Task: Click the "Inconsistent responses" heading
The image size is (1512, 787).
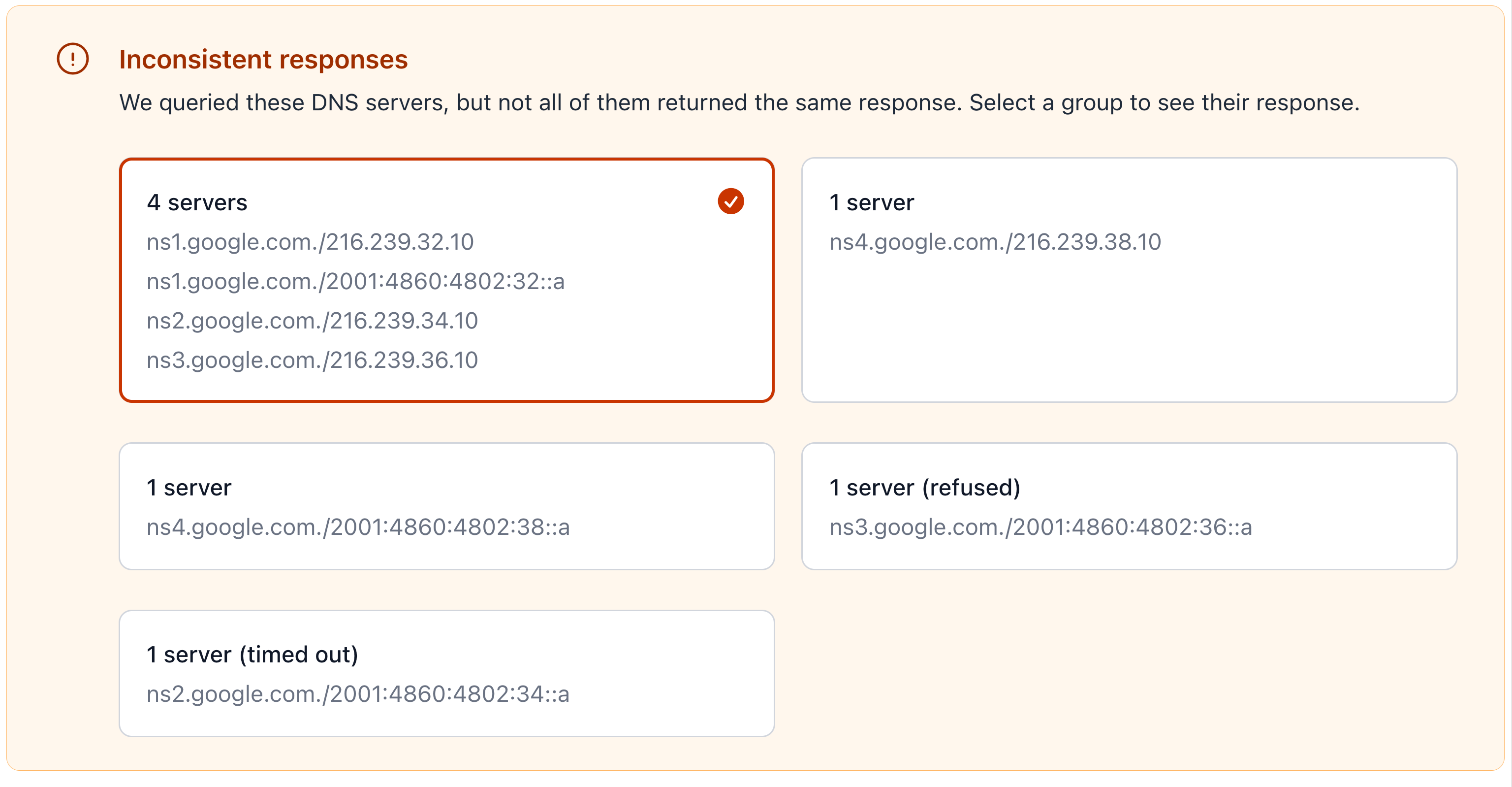Action: click(263, 59)
